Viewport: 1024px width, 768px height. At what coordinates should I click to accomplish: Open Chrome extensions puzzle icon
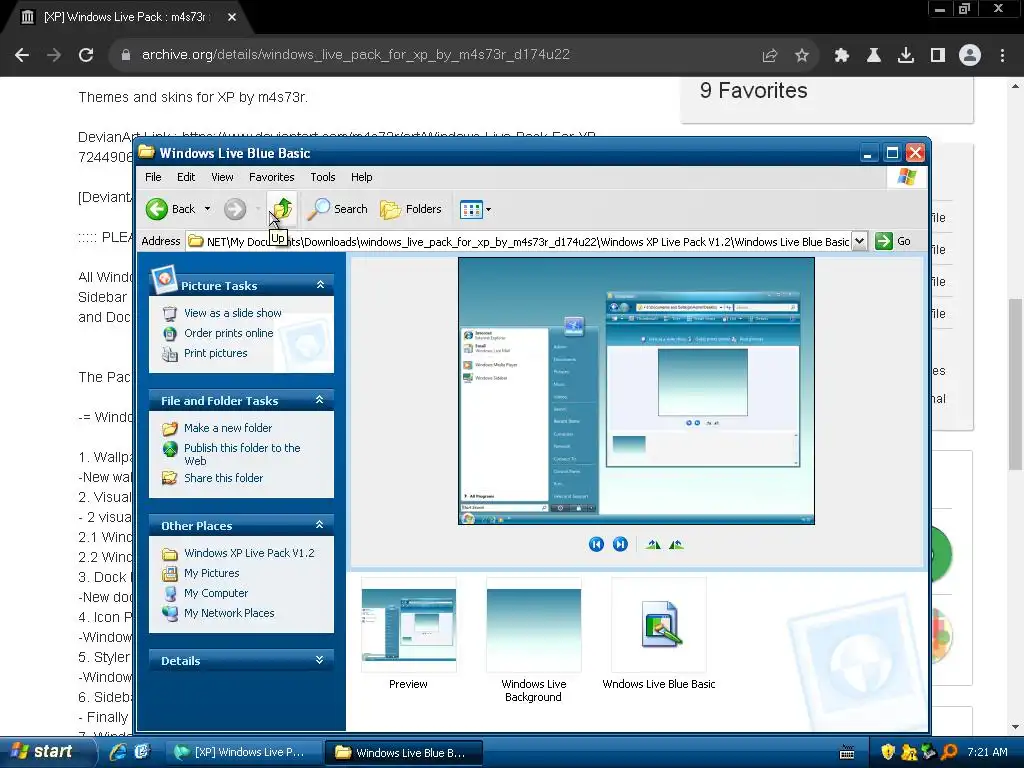[841, 56]
